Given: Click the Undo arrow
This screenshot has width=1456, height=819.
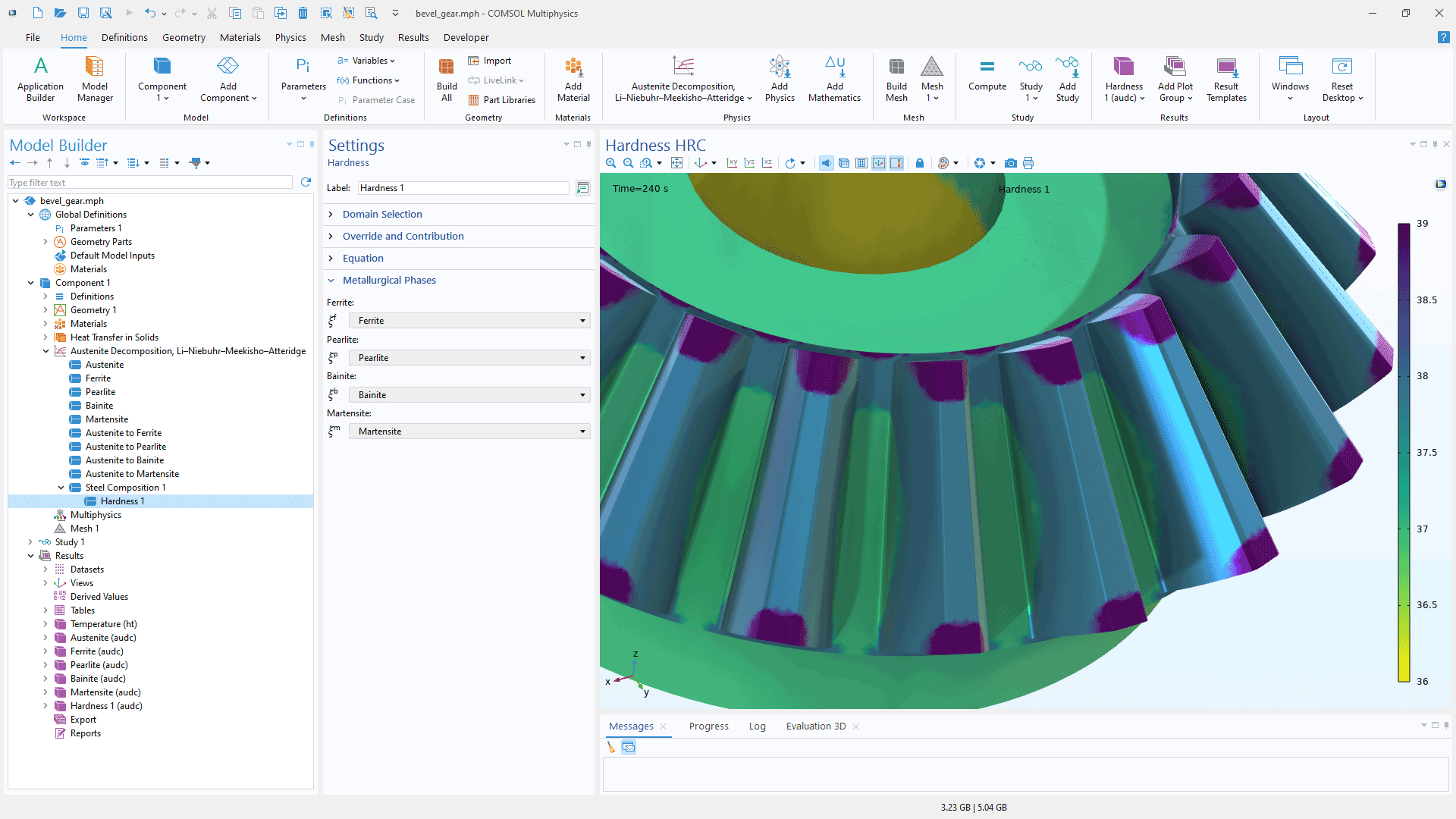Looking at the screenshot, I should pos(150,13).
